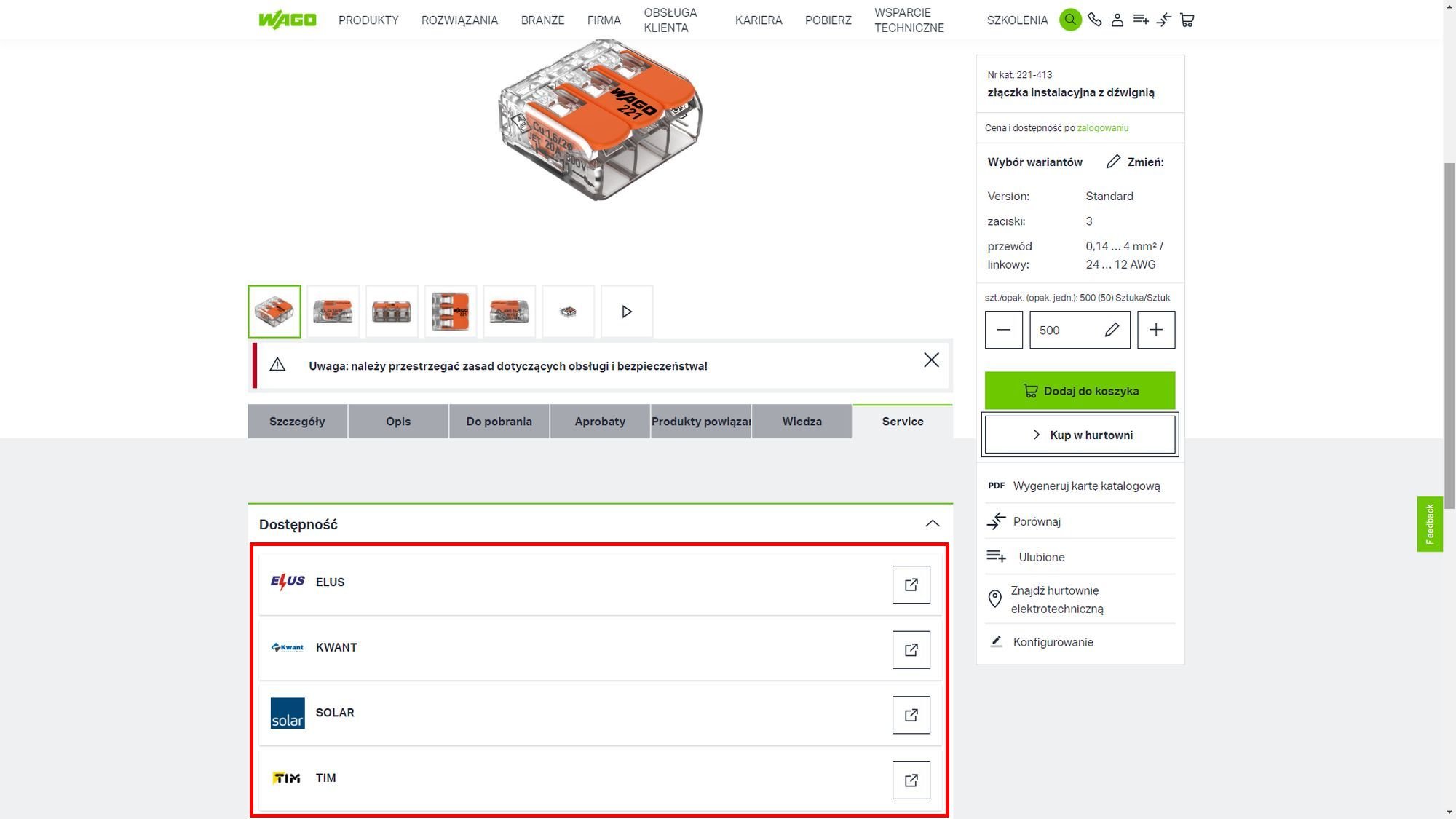
Task: Open the WSPARCIE TECHNICZNE menu
Action: (909, 20)
